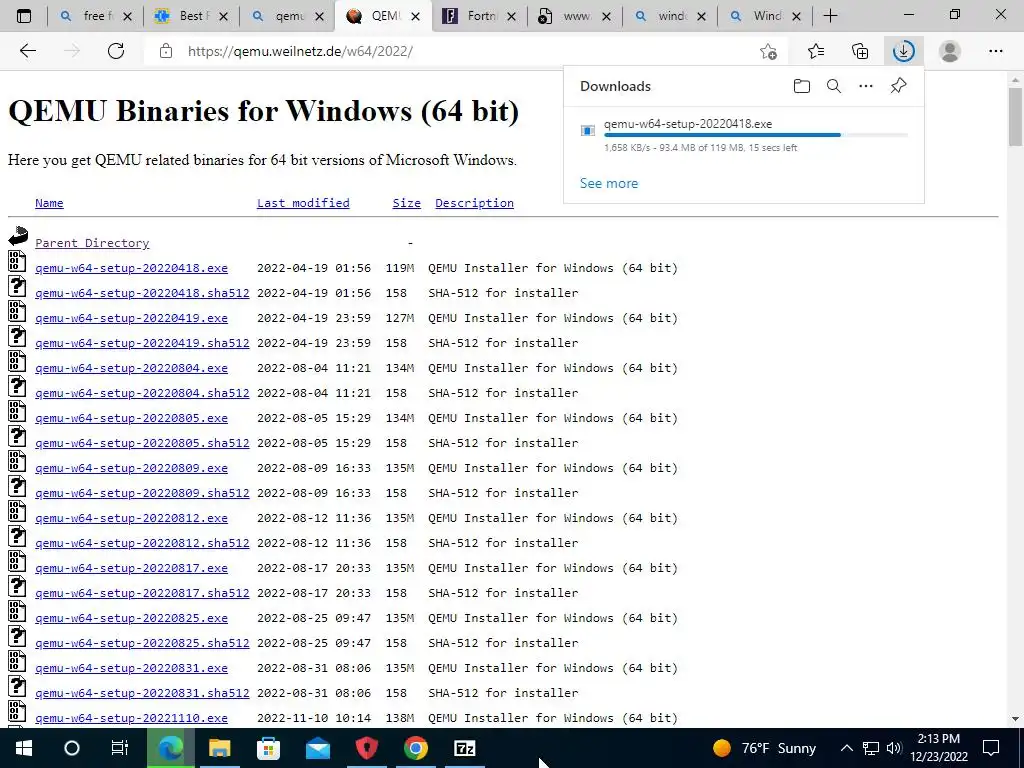
Task: Download qemu-w64-setup-20220831.exe
Action: pyautogui.click(x=131, y=668)
